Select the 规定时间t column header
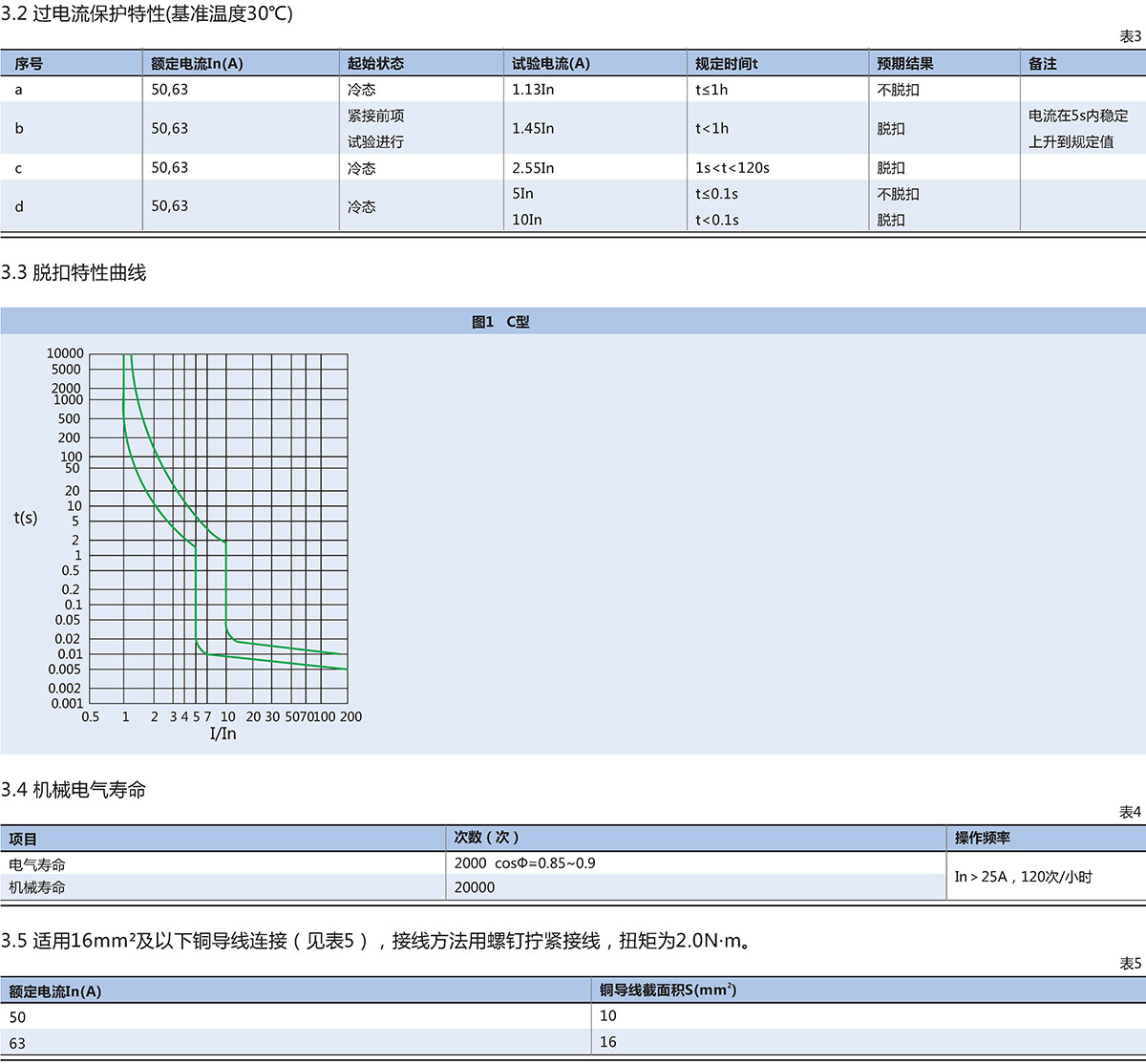 pos(727,64)
